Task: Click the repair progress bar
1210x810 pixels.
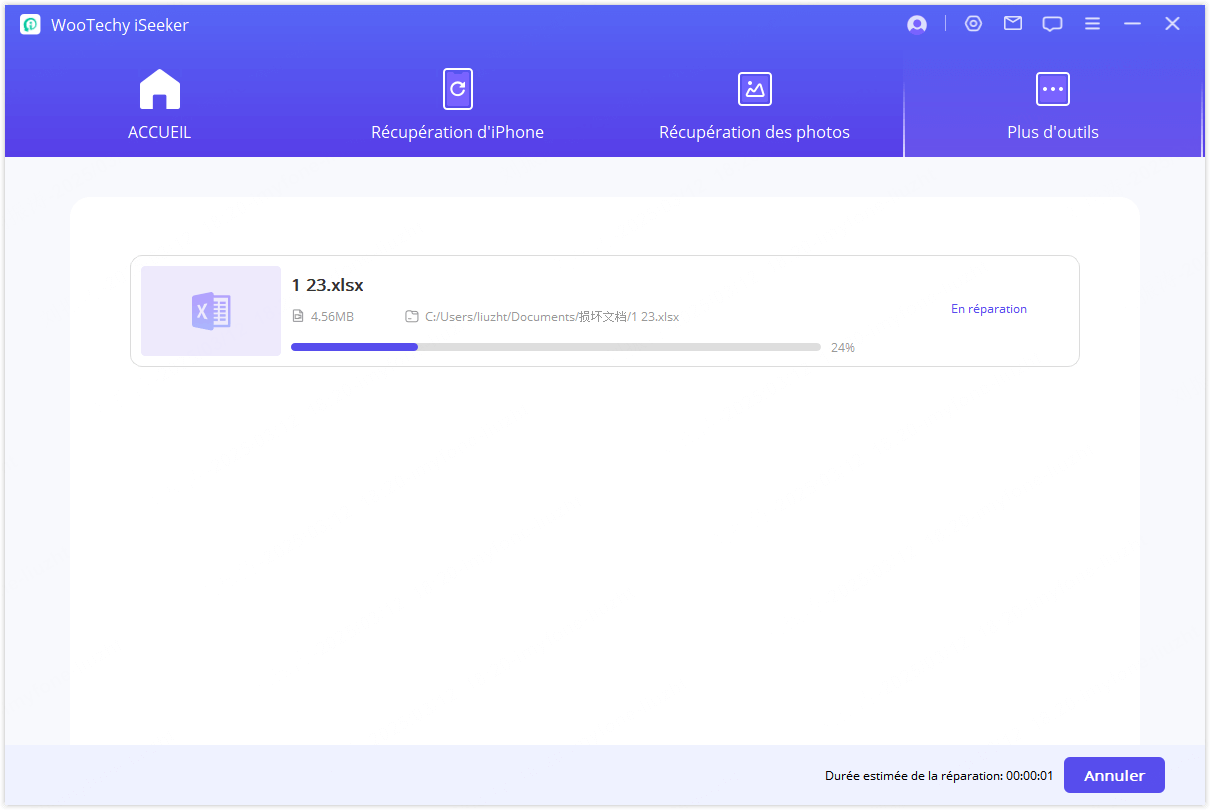Action: coord(555,347)
